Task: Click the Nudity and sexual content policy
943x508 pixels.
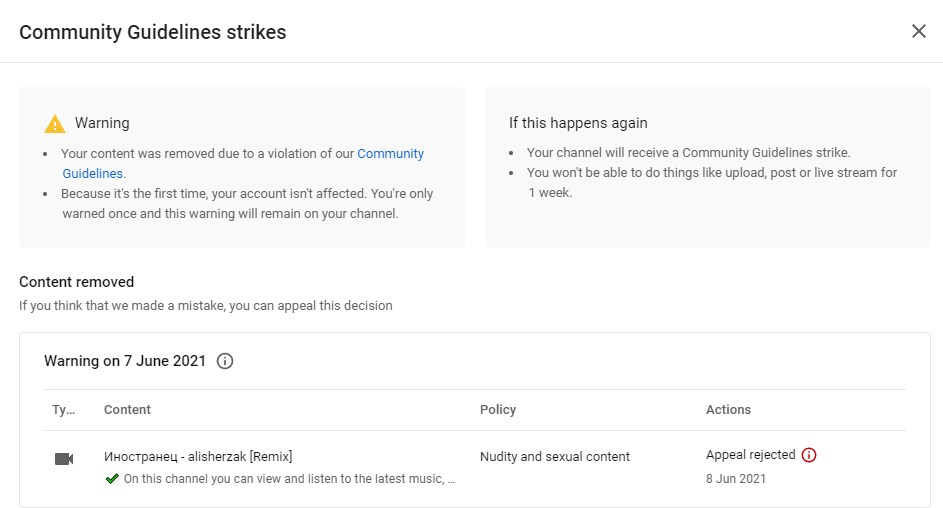Action: tap(554, 456)
